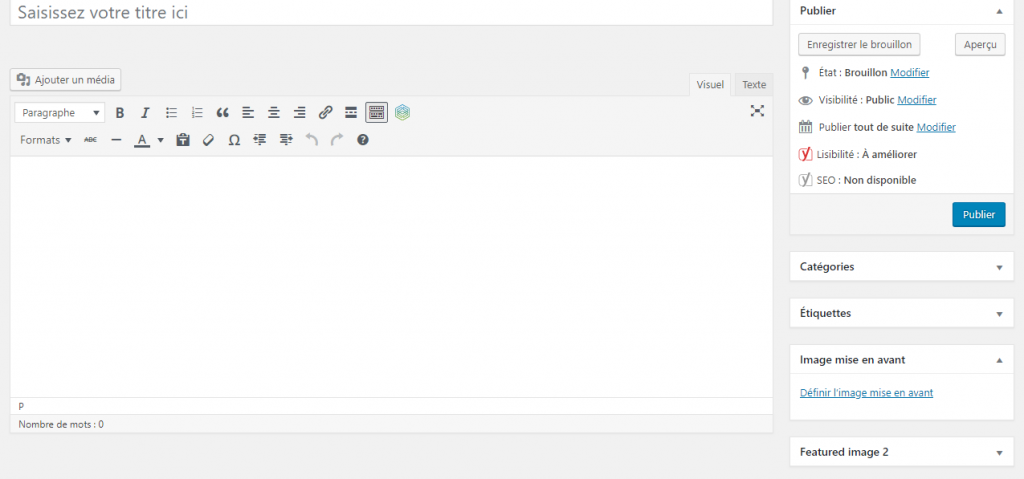Click the blue Publier button
This screenshot has height=479, width=1024.
(978, 214)
